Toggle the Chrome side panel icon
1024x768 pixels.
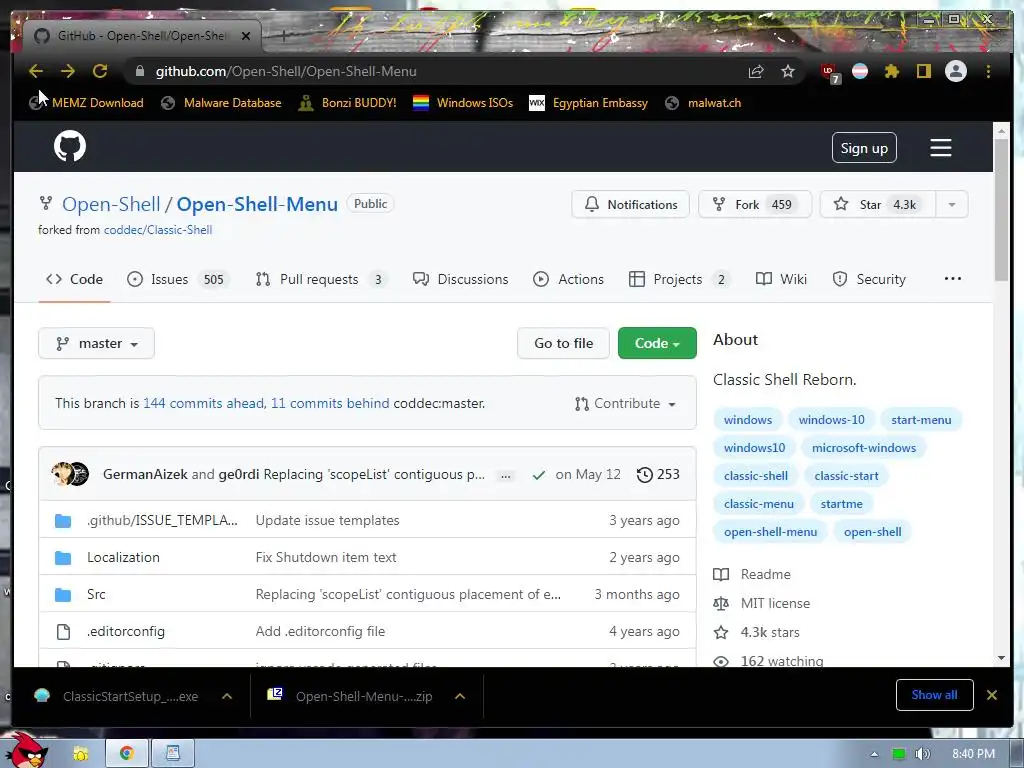tap(923, 71)
